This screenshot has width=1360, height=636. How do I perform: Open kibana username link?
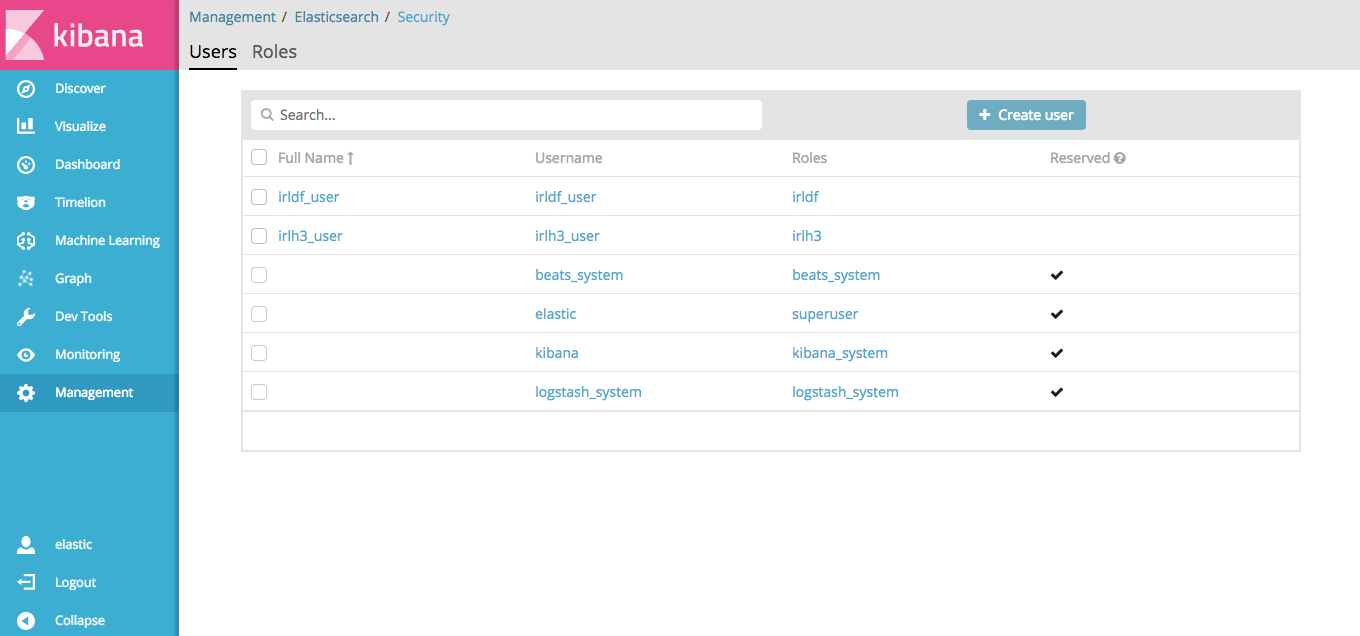(x=557, y=353)
